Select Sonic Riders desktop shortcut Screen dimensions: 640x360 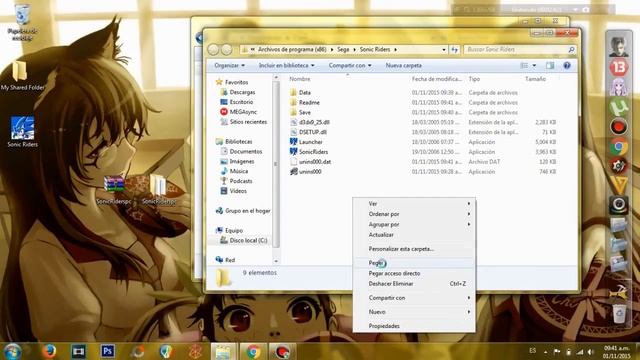pos(22,131)
